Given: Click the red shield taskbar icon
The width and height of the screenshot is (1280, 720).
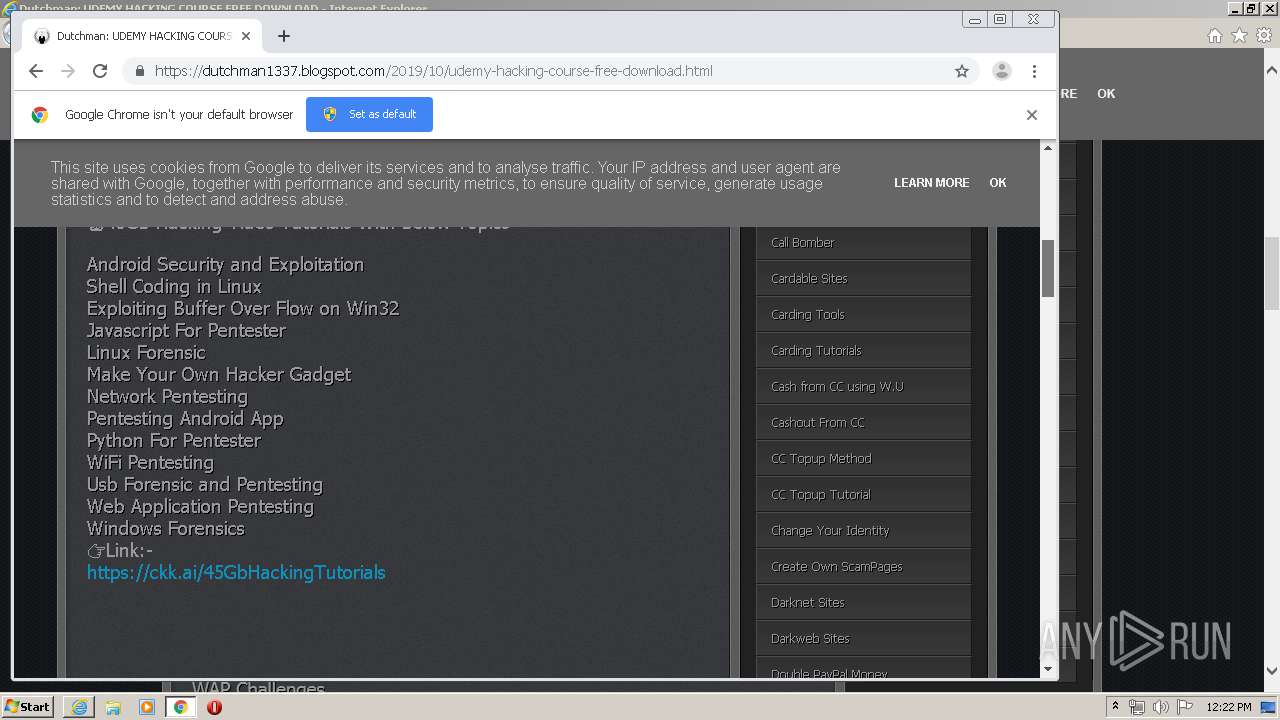Looking at the screenshot, I should point(214,707).
